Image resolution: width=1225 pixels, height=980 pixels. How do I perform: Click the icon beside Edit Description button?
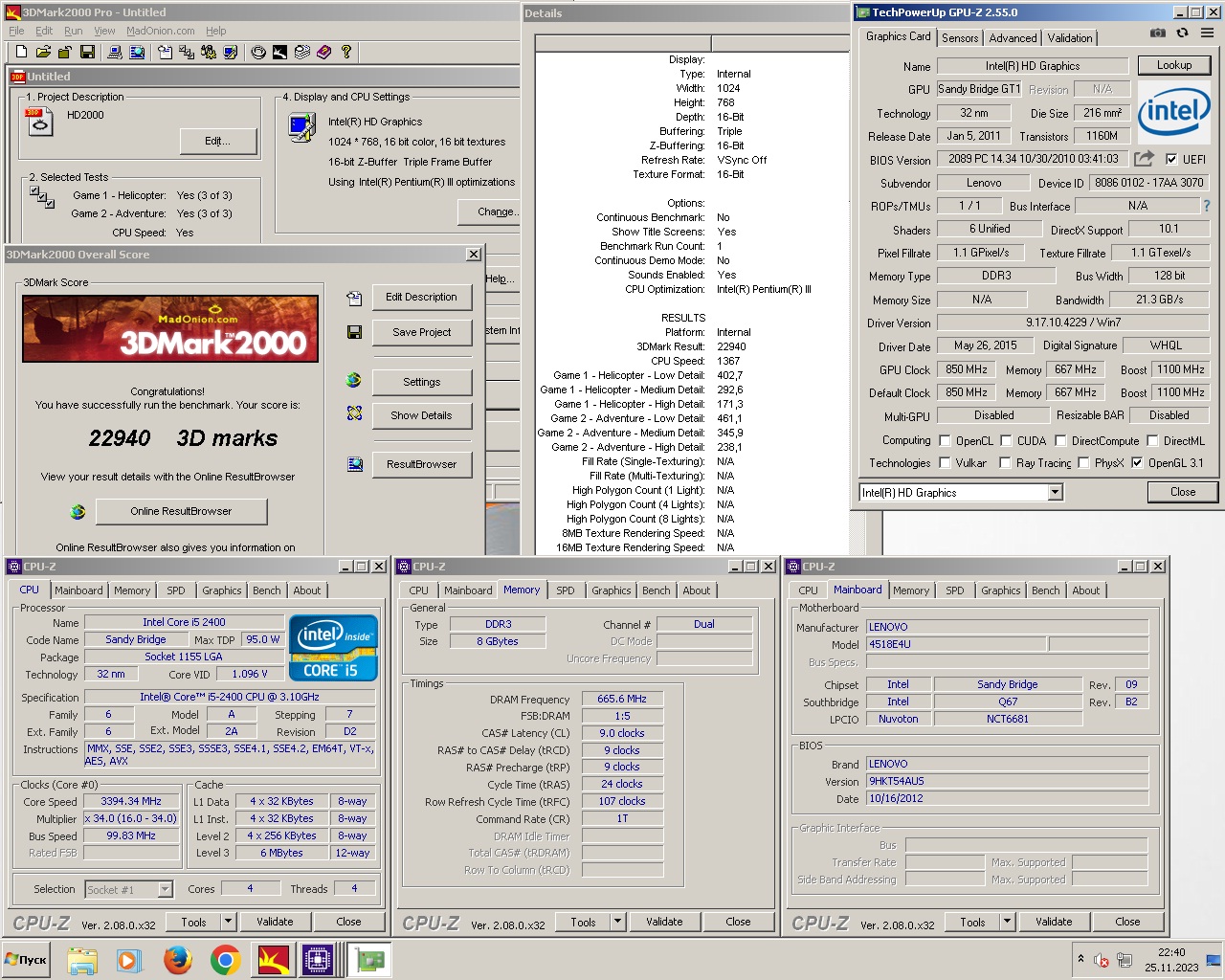[x=354, y=299]
